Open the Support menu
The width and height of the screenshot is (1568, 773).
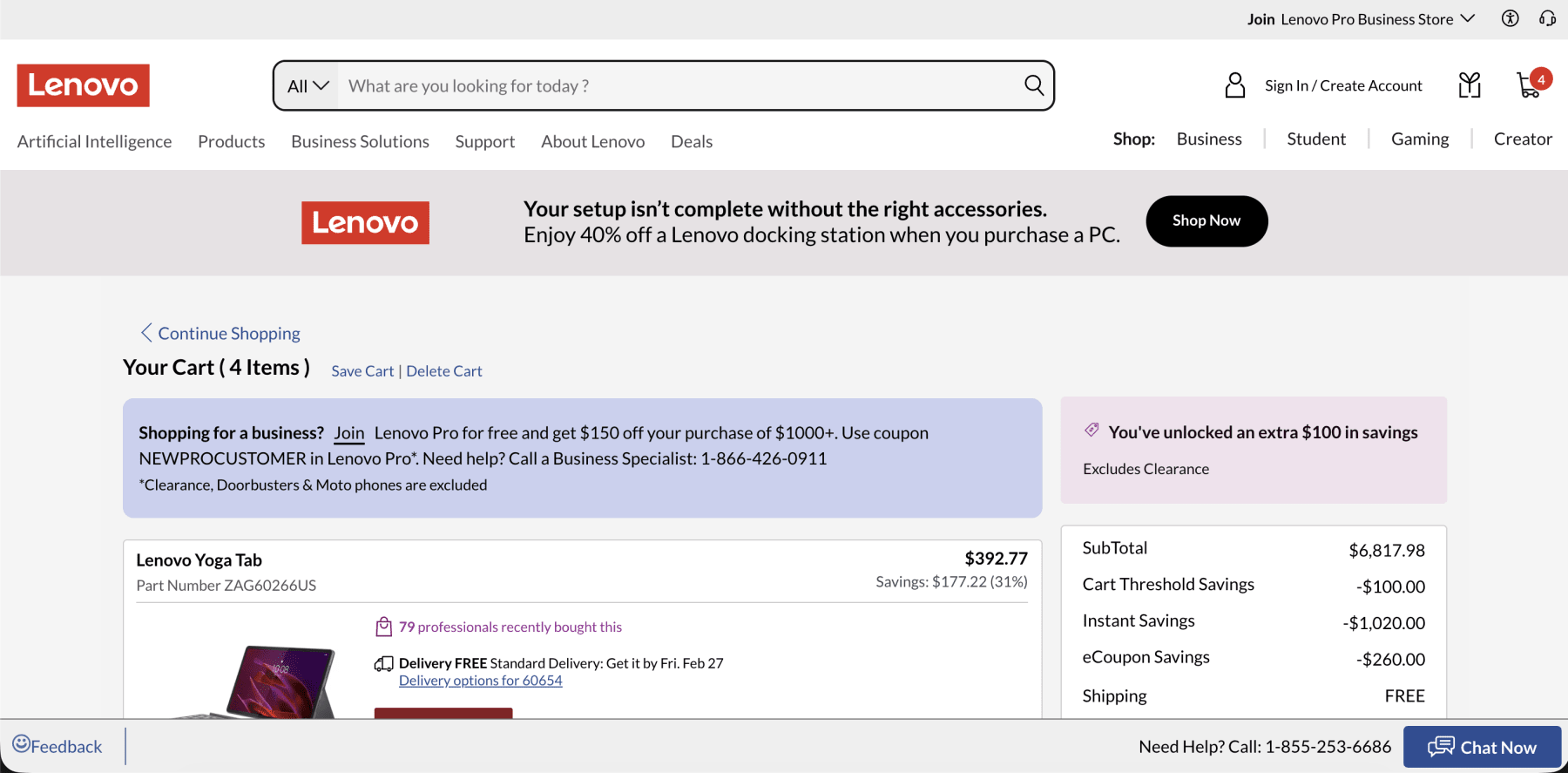click(x=484, y=141)
